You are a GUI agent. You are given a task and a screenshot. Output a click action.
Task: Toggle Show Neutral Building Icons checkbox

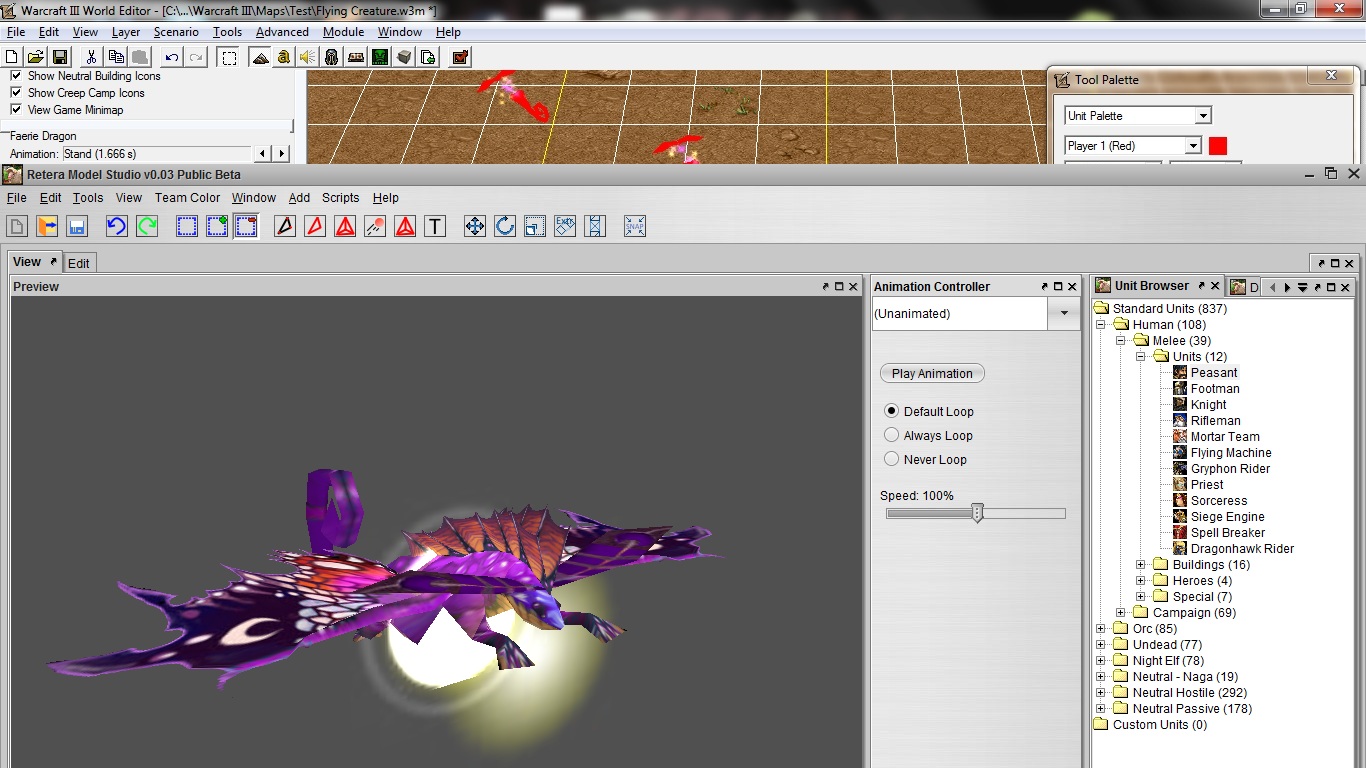click(16, 76)
